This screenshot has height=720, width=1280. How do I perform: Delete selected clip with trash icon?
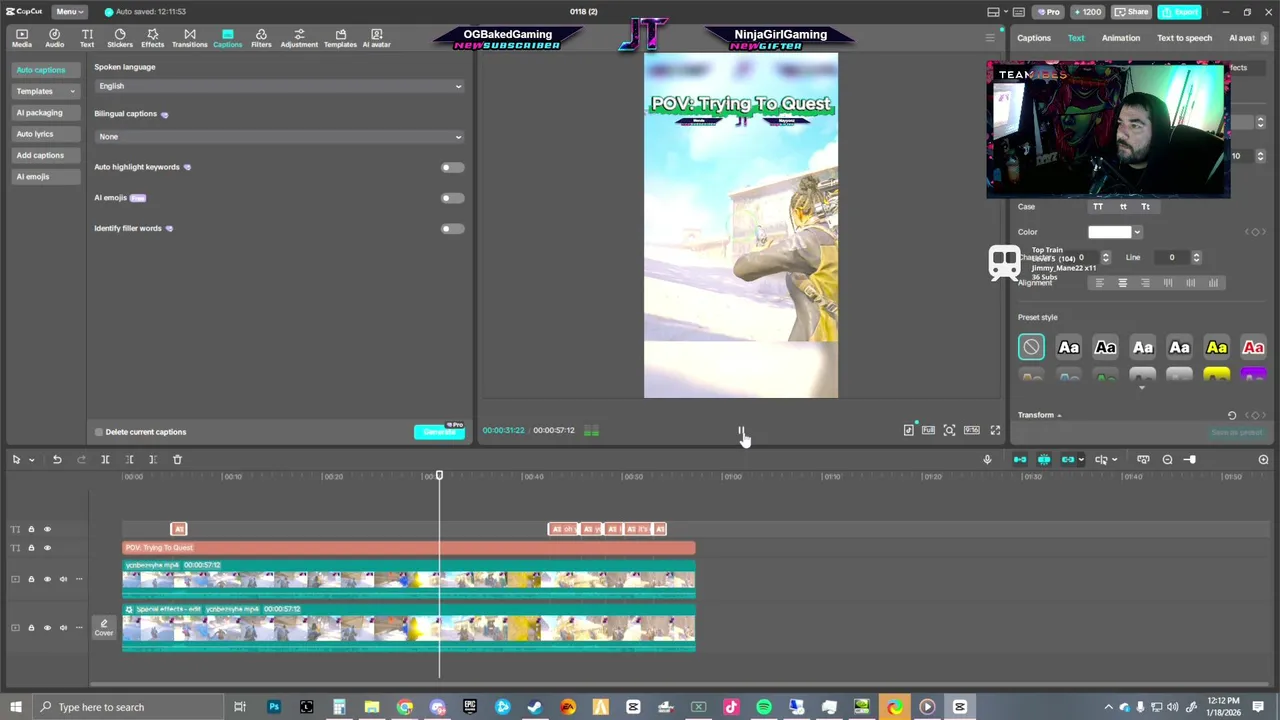point(177,459)
